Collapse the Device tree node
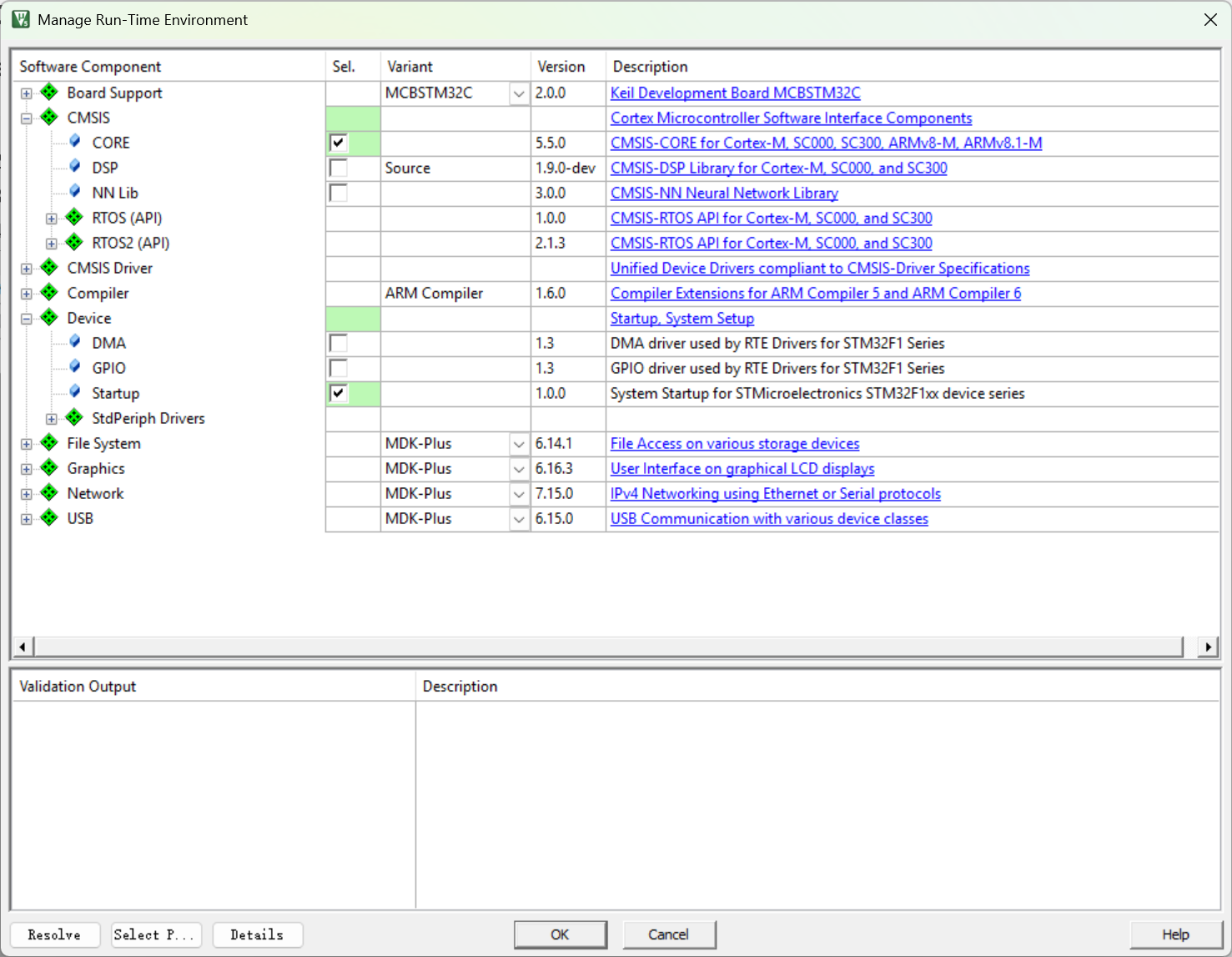The width and height of the screenshot is (1232, 957). coord(27,319)
